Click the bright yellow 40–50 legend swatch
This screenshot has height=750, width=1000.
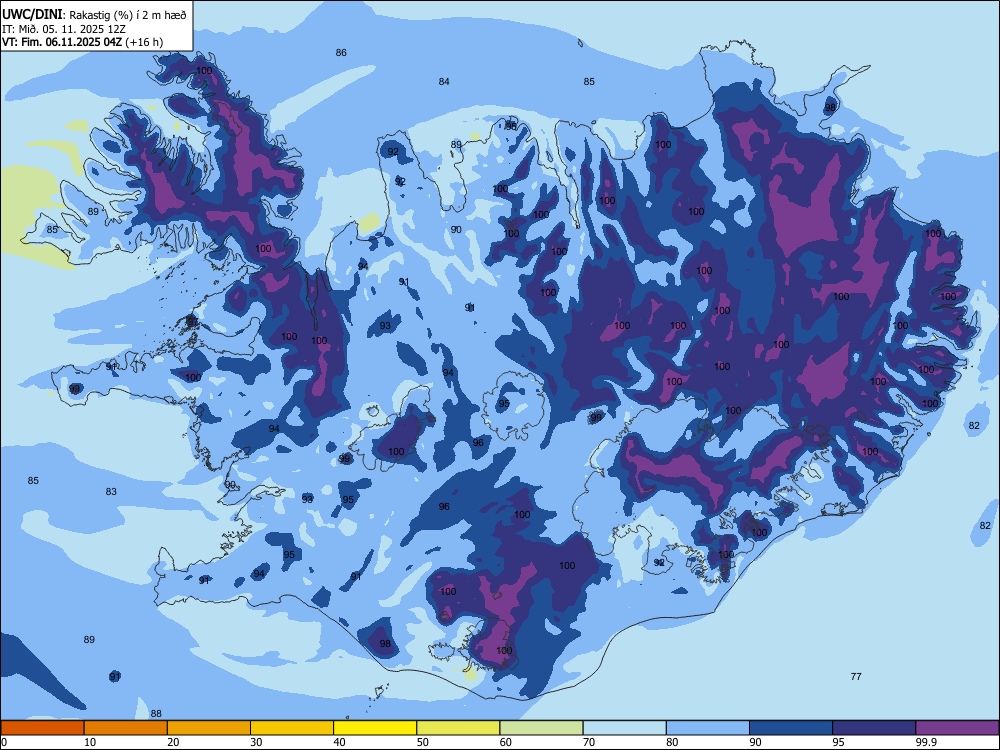click(x=375, y=728)
